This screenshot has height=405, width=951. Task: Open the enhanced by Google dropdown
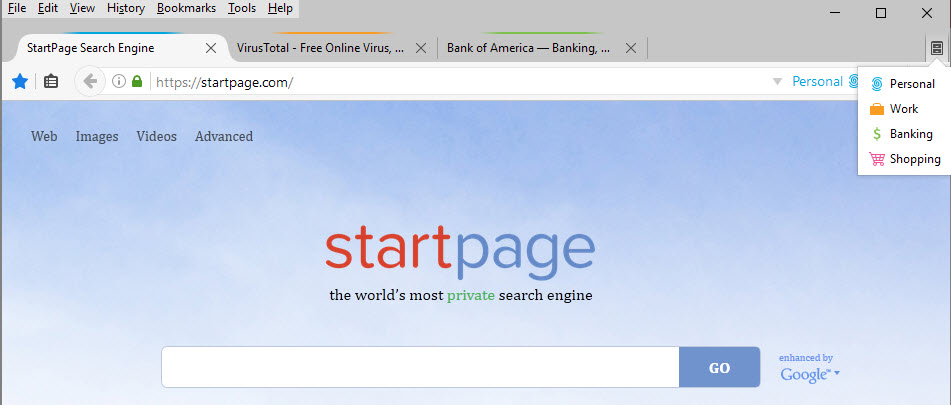pos(809,369)
